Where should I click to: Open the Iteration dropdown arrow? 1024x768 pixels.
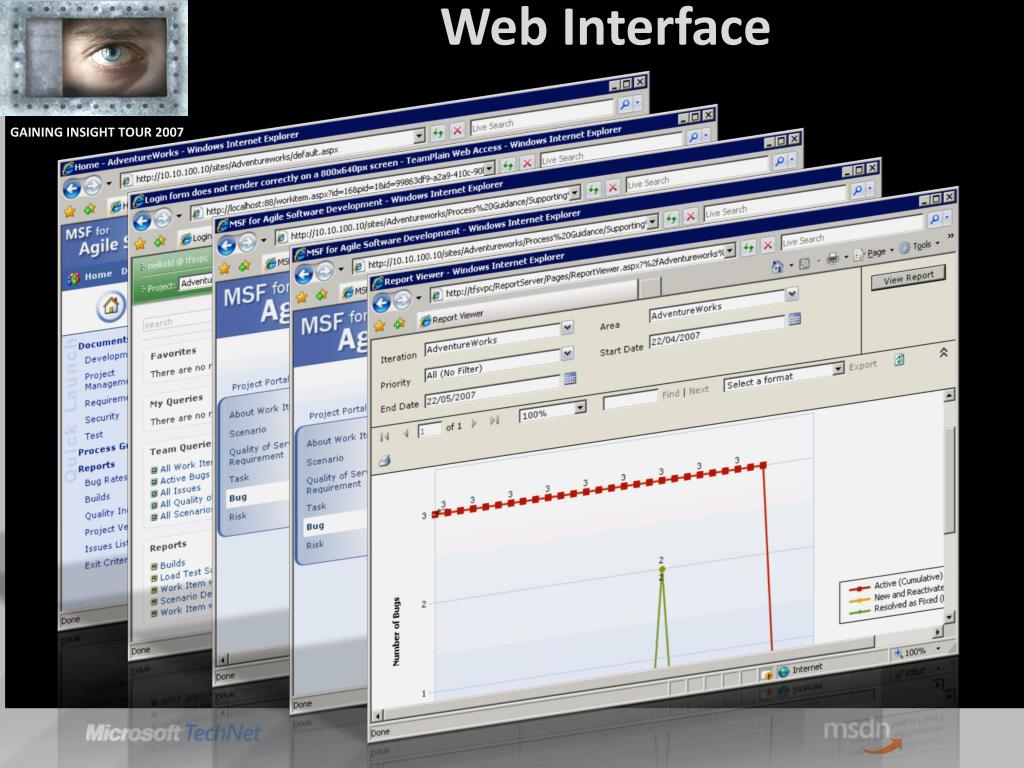[x=568, y=327]
